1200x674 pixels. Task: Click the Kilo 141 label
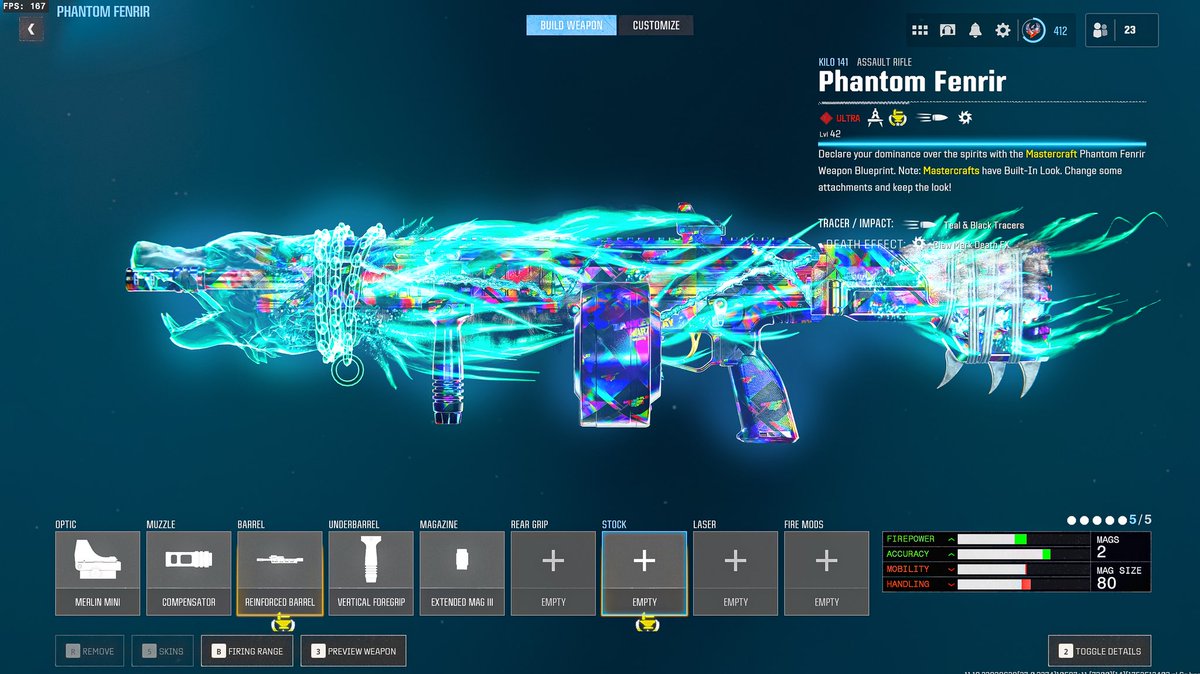point(833,61)
